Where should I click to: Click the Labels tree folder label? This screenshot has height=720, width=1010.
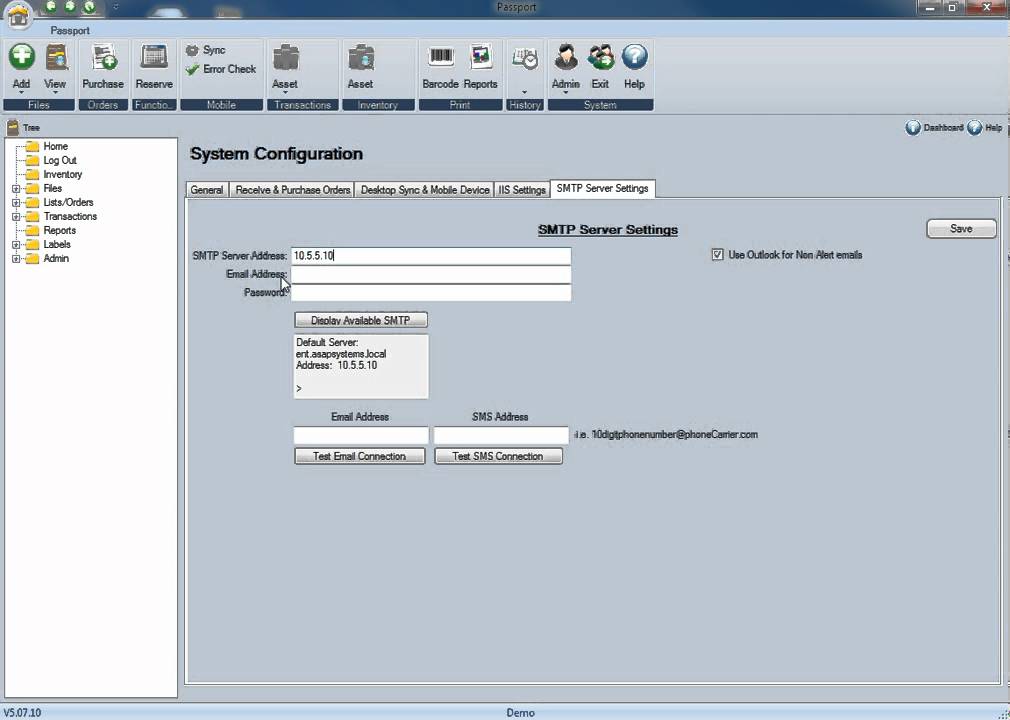pos(57,245)
